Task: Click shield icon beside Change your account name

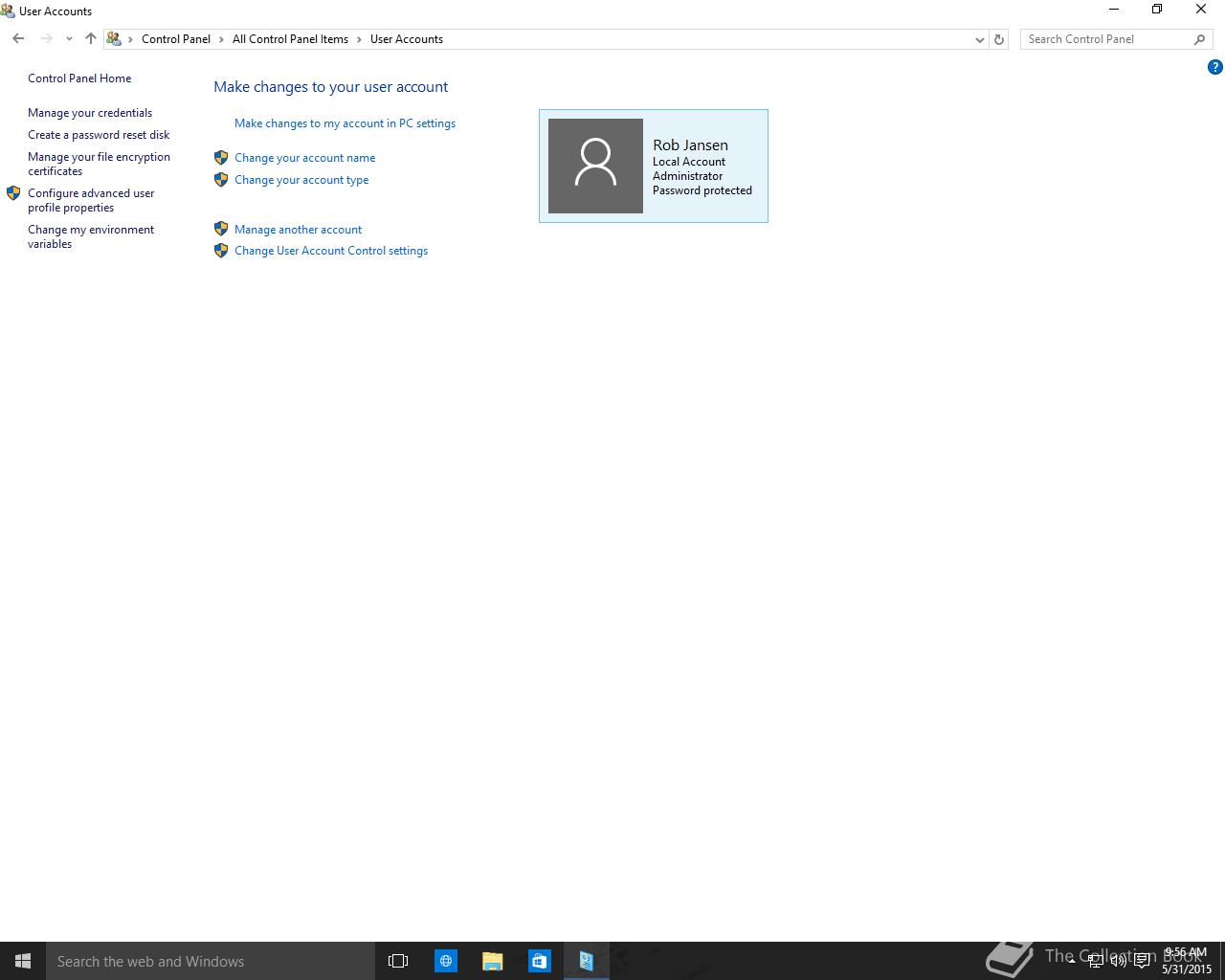Action: (x=221, y=158)
